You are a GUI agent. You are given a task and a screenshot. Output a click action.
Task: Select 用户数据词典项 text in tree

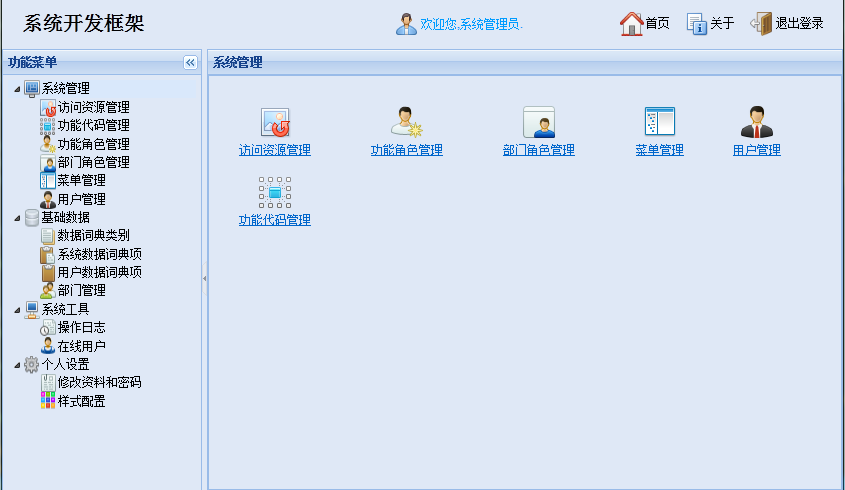pos(100,272)
